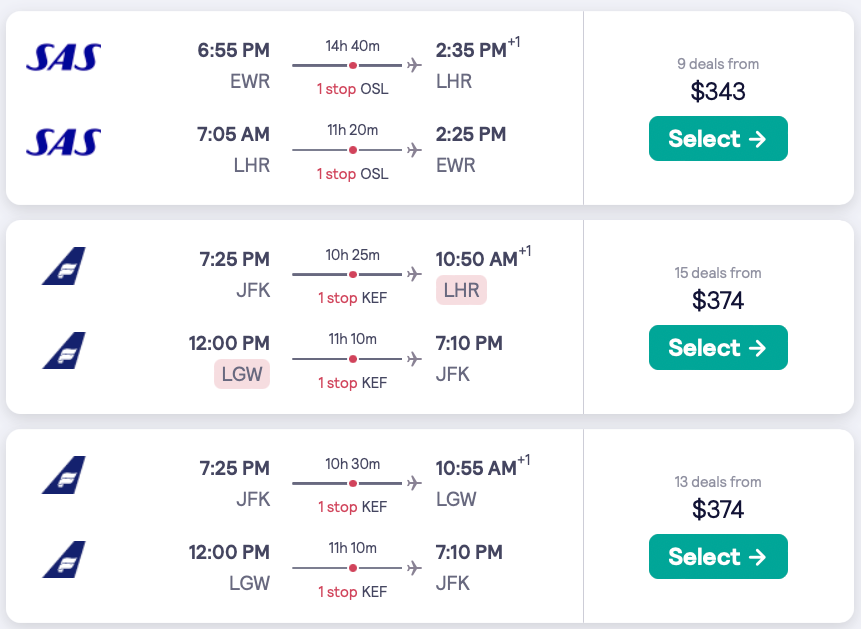Click the highlighted LHR arrival airport badge
The image size is (861, 629).
[x=461, y=291]
